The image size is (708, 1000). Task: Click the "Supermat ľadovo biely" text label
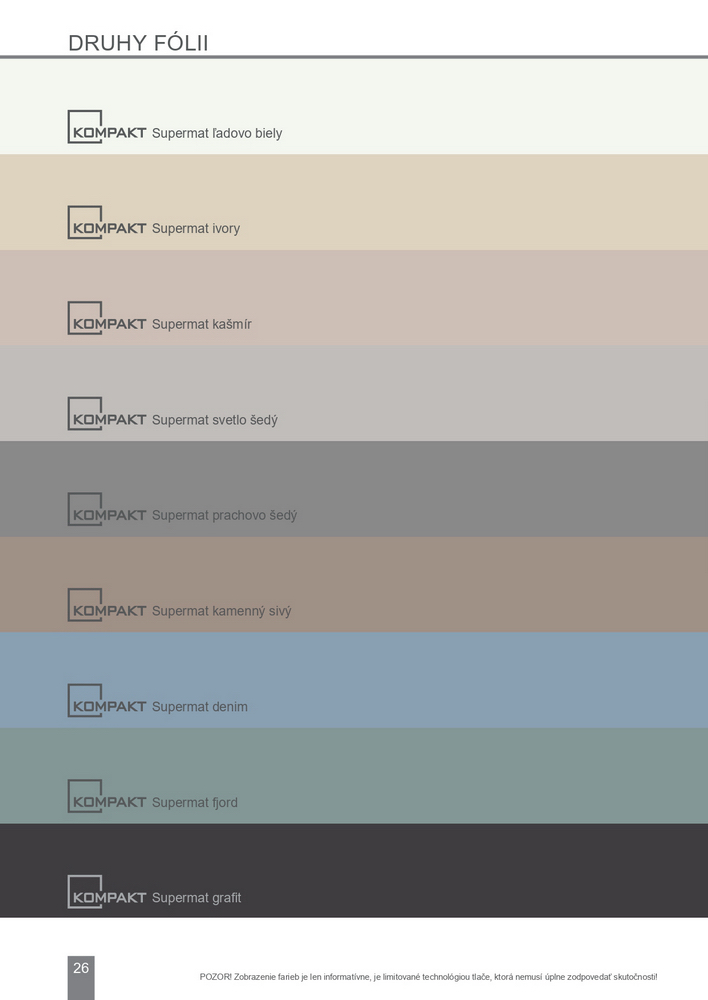tap(217, 133)
